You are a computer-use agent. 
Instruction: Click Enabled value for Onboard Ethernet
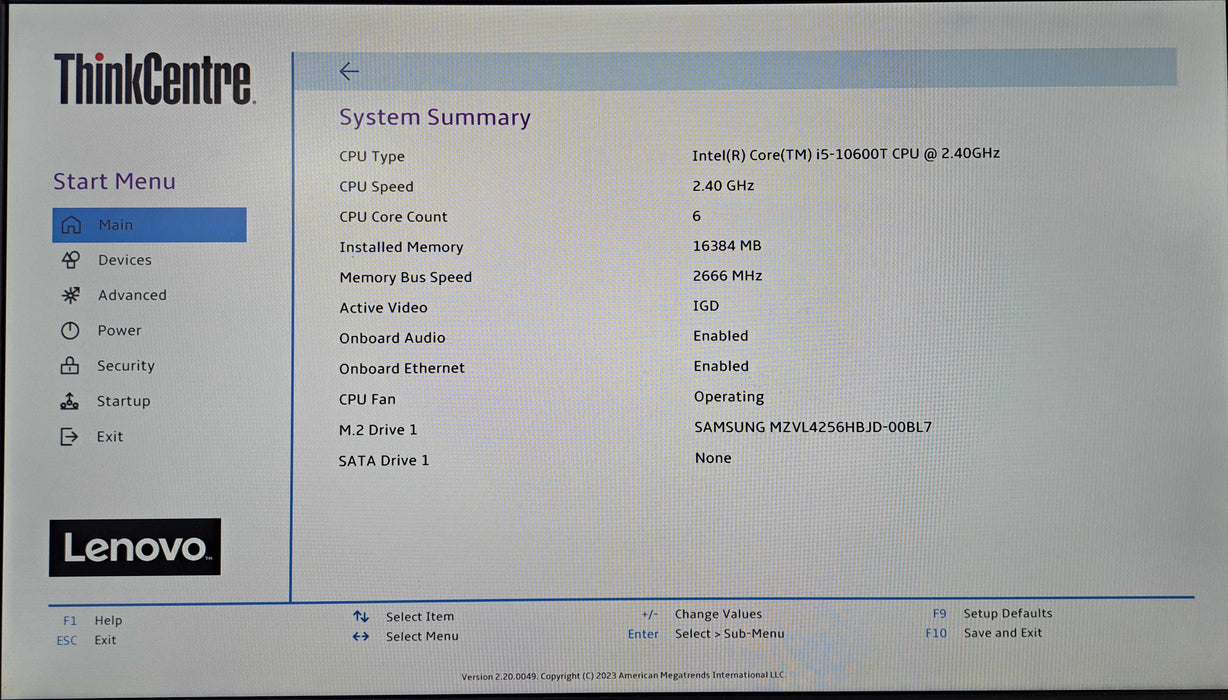click(x=721, y=366)
